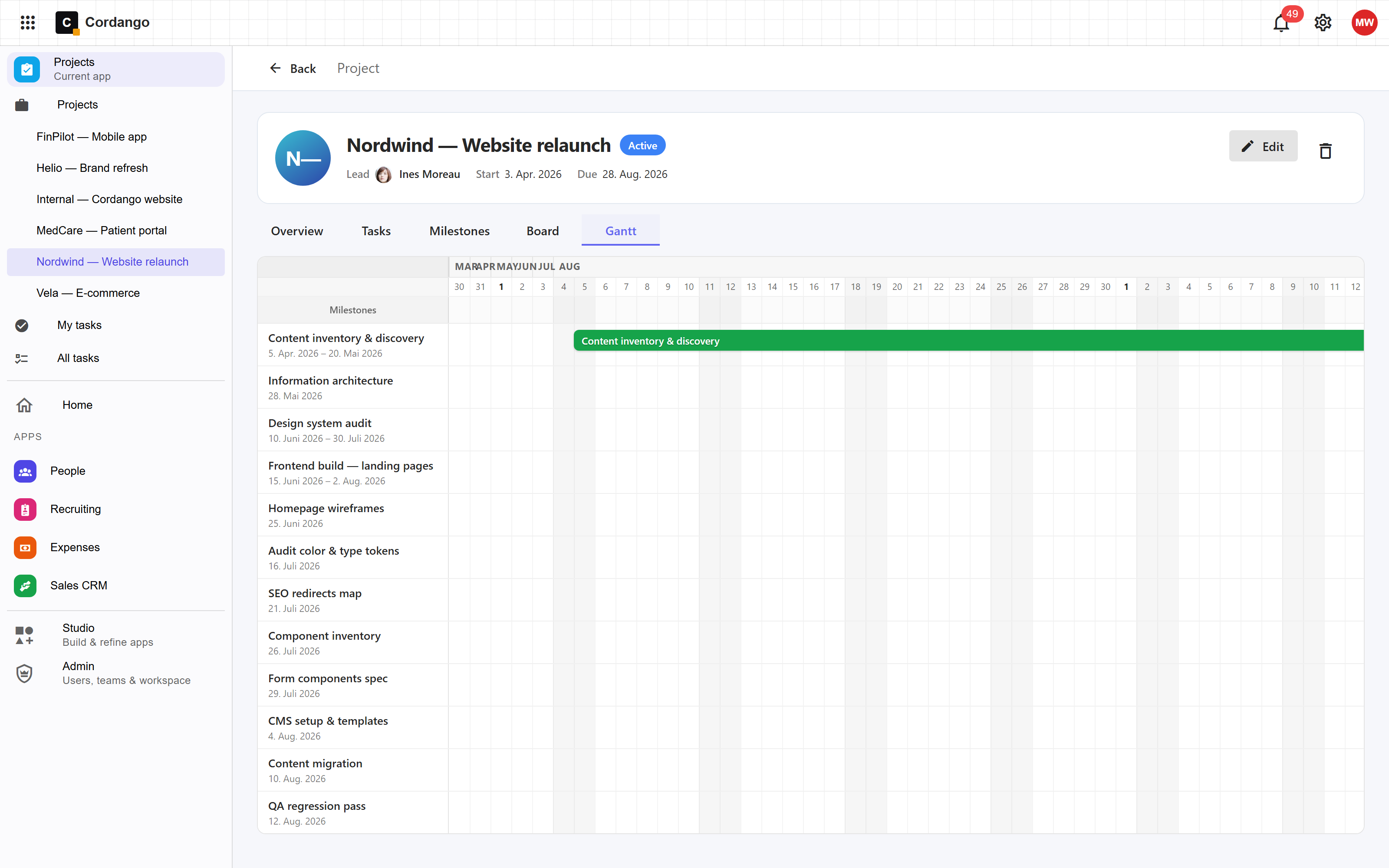Open the Recruiting app icon
This screenshot has height=868, width=1389.
25,509
